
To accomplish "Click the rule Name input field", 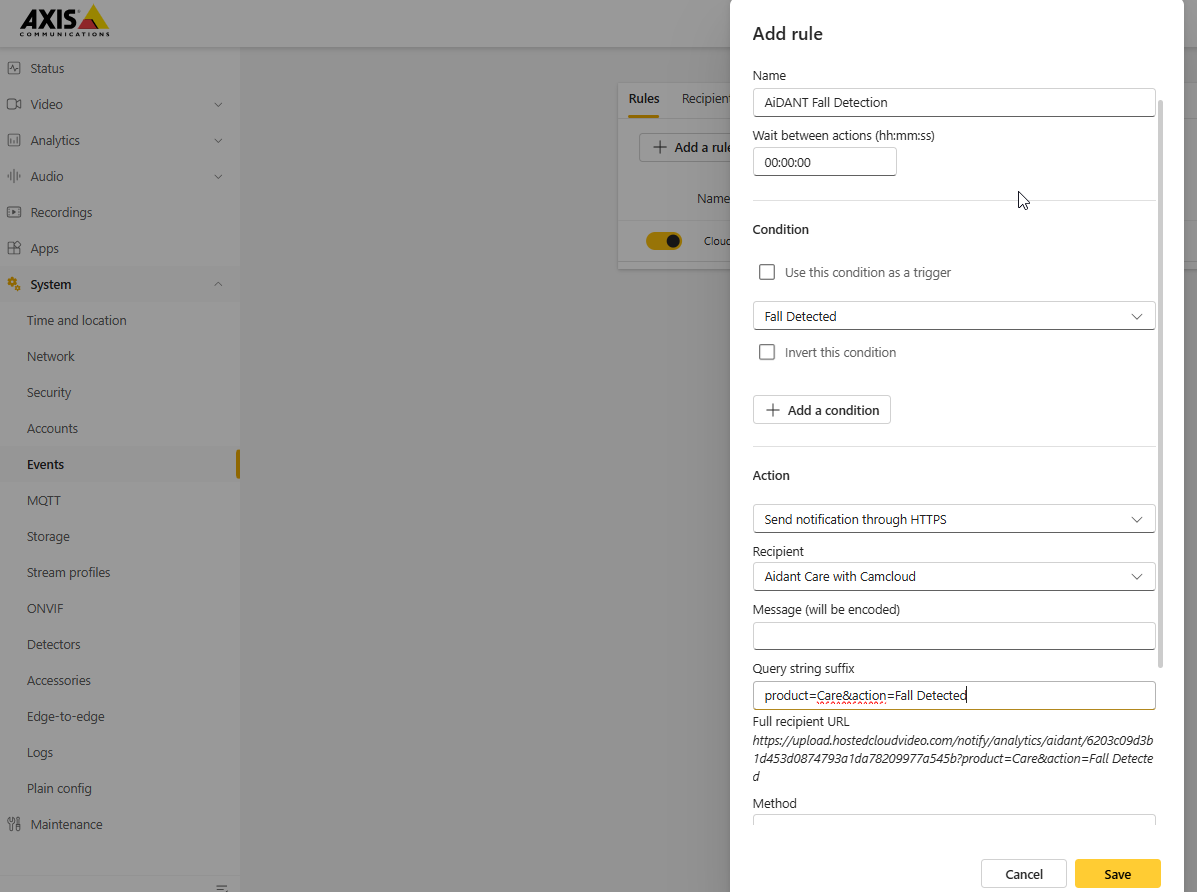I will click(953, 102).
